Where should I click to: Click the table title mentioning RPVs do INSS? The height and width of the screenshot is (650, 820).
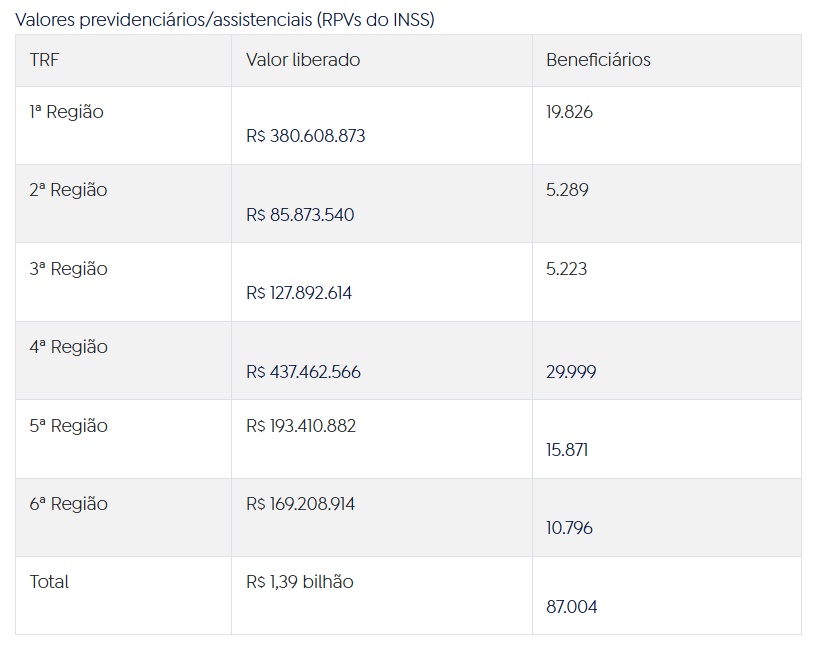224,19
